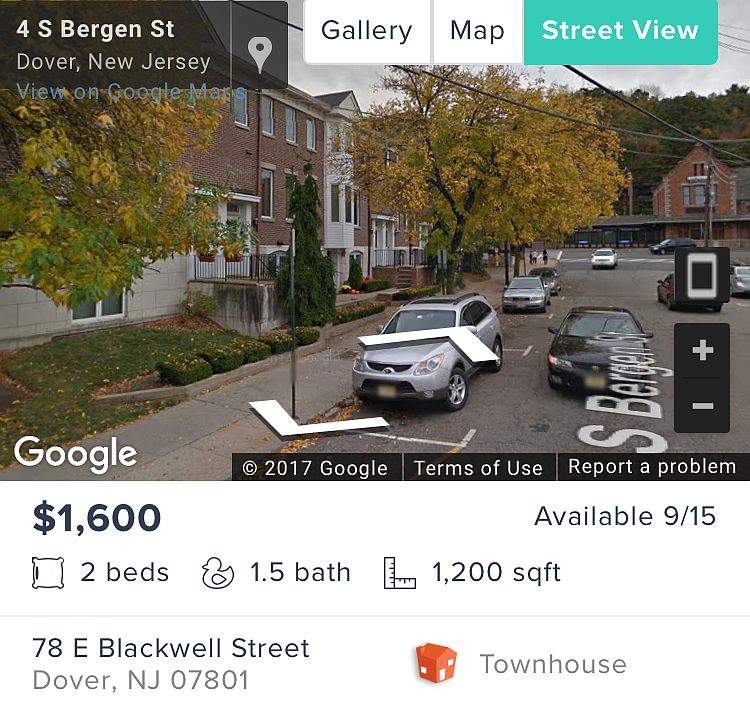Image resolution: width=750 pixels, height=720 pixels.
Task: Click the ruler square footage icon
Action: pyautogui.click(x=400, y=573)
